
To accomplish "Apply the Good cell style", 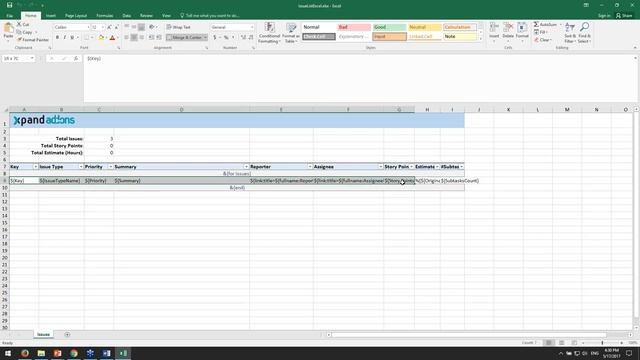I will [x=389, y=27].
